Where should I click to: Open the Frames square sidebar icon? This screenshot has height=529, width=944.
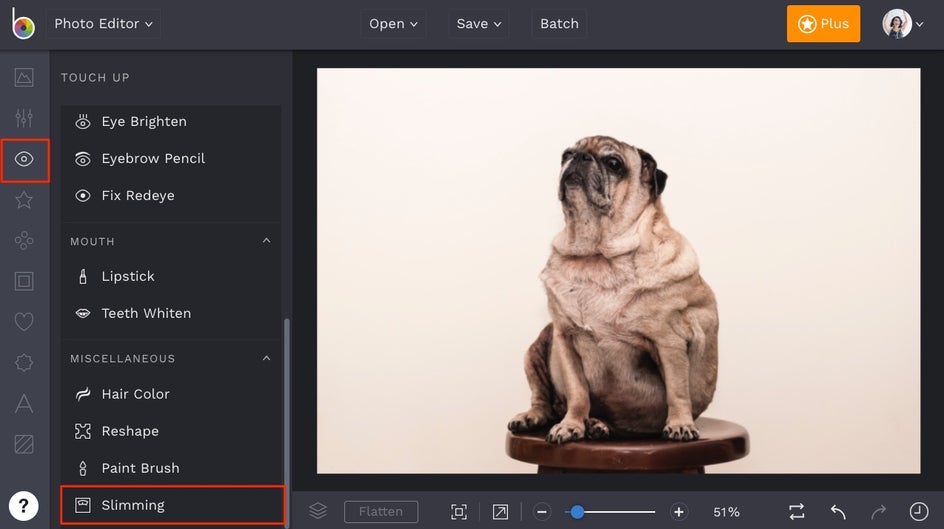click(24, 281)
